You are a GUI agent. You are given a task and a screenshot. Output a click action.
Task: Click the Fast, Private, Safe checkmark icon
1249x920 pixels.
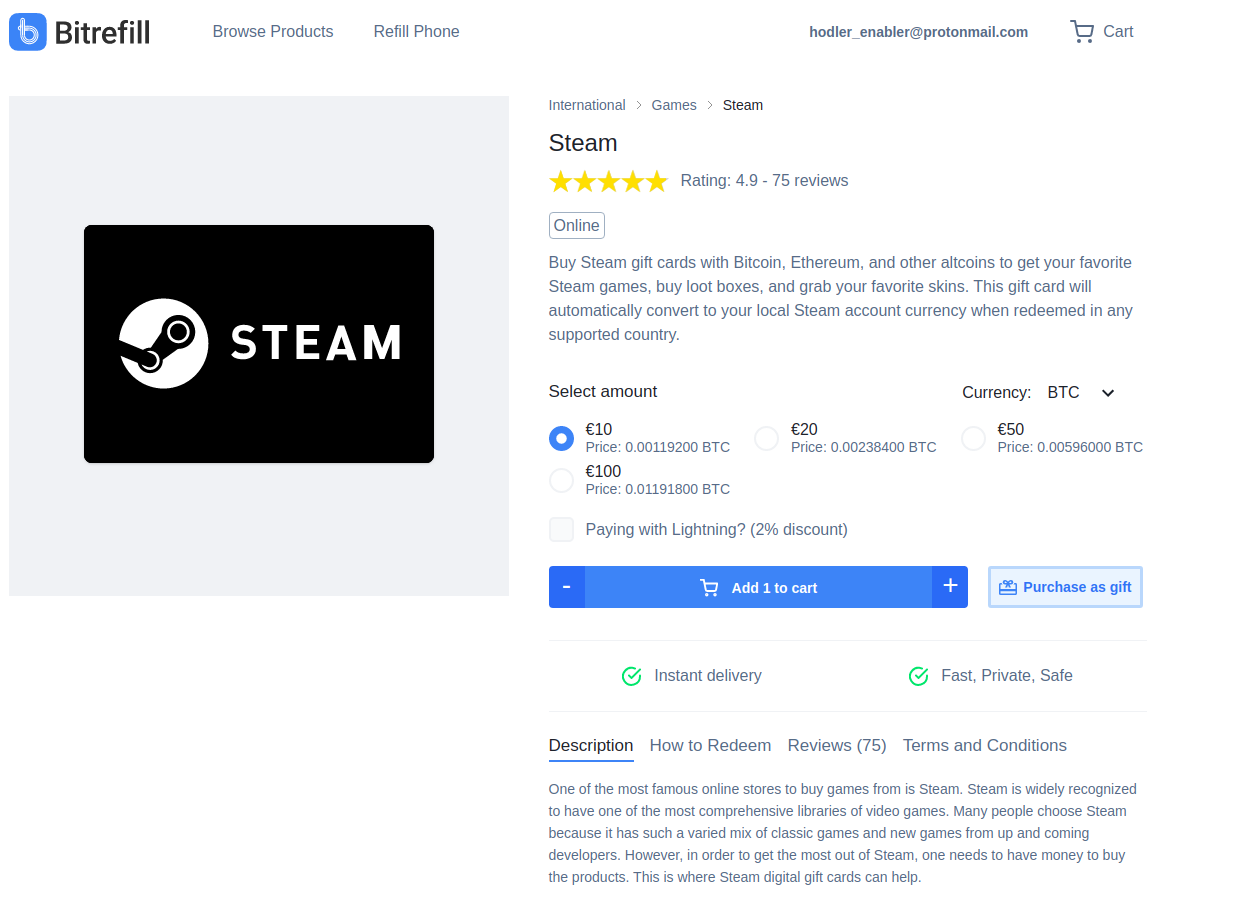[919, 677]
